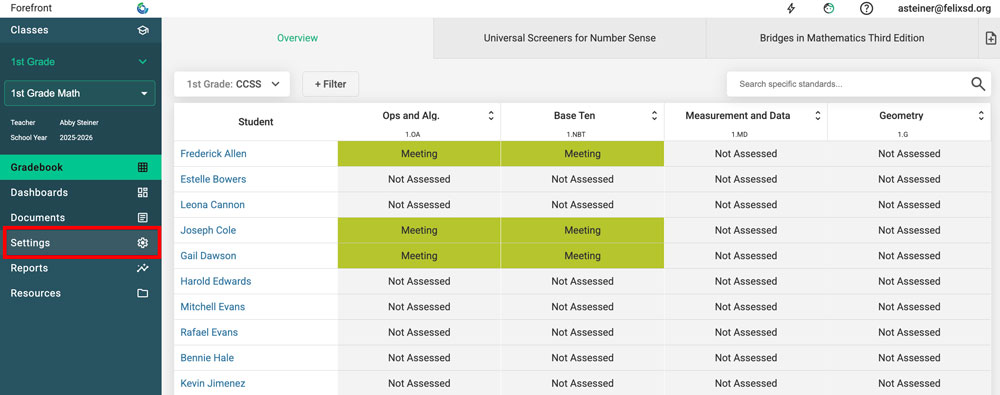Sort the Ops and Alg. column
1000x395 pixels.
[490, 116]
